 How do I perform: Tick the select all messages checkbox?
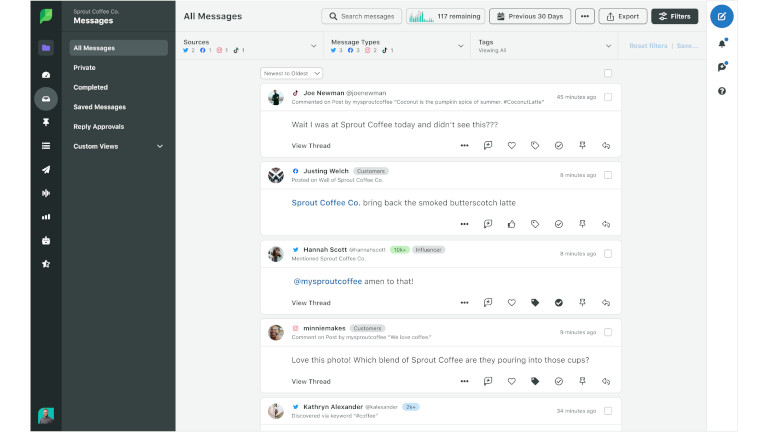(608, 73)
